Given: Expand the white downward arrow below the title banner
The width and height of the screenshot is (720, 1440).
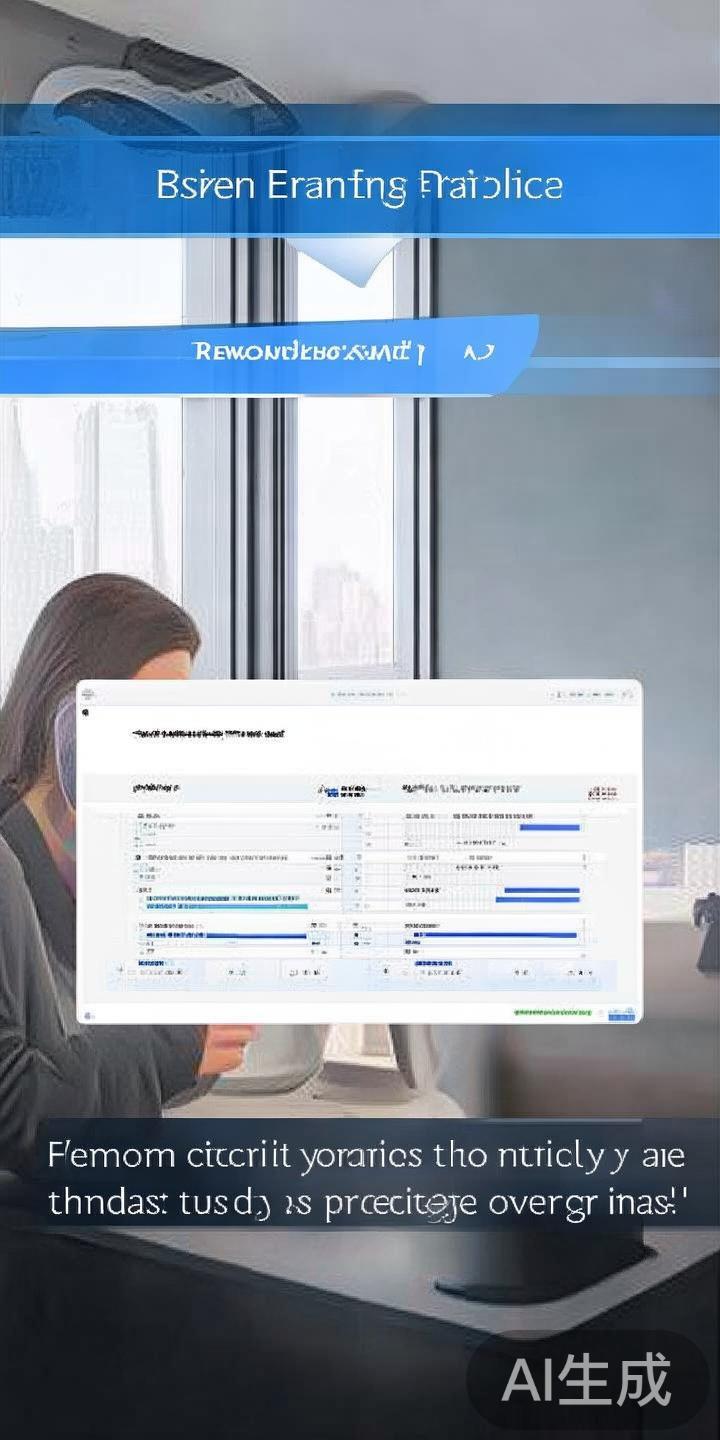Looking at the screenshot, I should [362, 262].
